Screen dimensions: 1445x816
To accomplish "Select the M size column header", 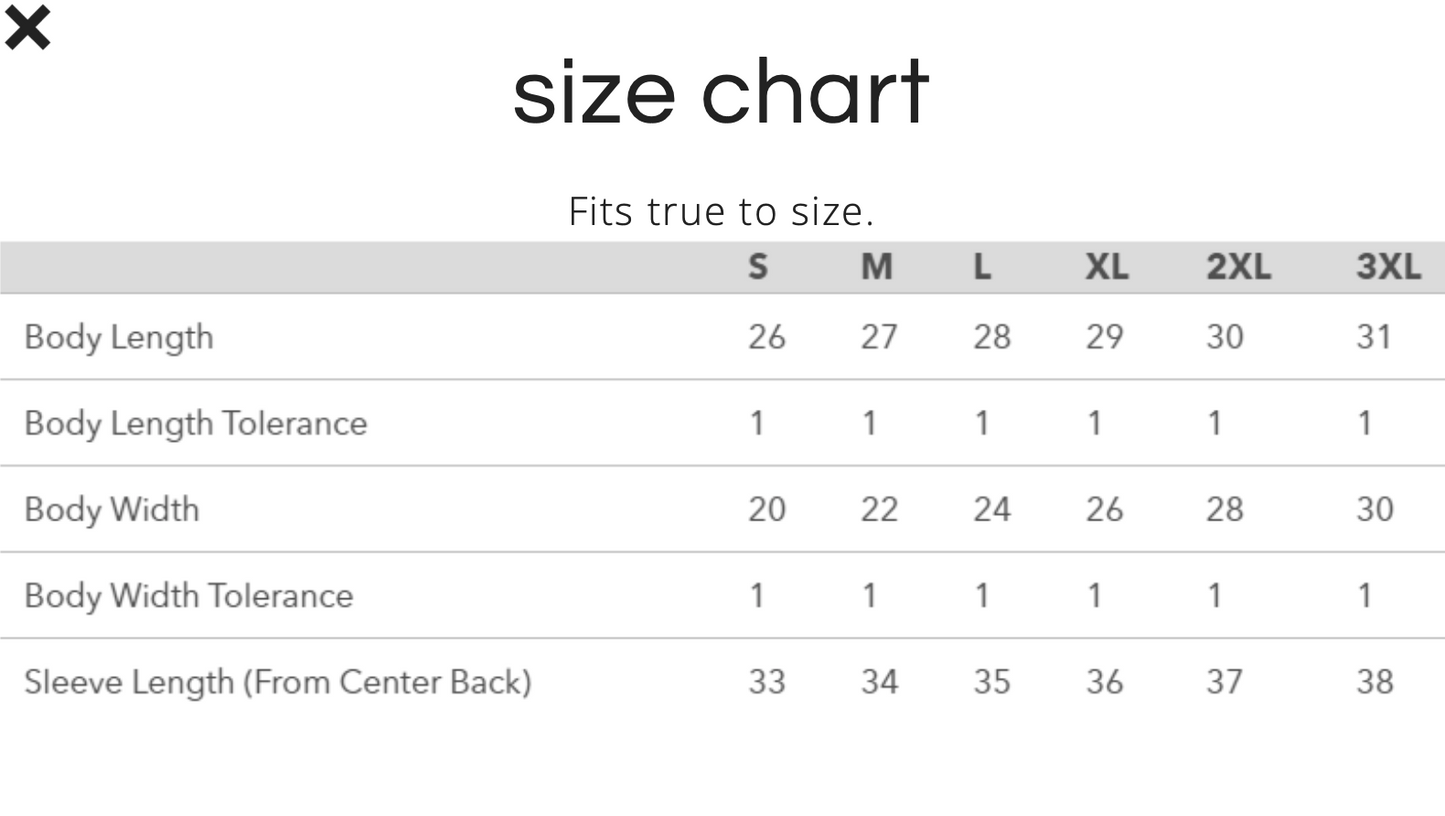I will point(876,267).
